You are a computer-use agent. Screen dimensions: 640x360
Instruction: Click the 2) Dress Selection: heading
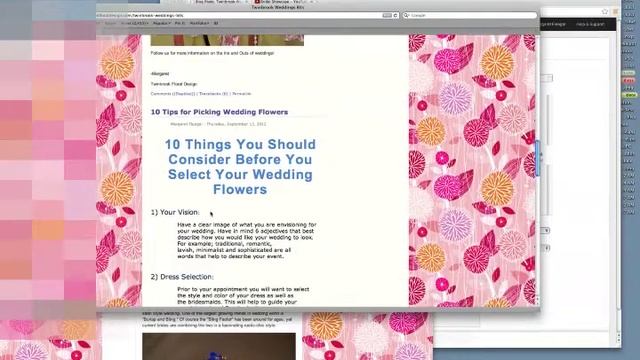click(x=182, y=277)
